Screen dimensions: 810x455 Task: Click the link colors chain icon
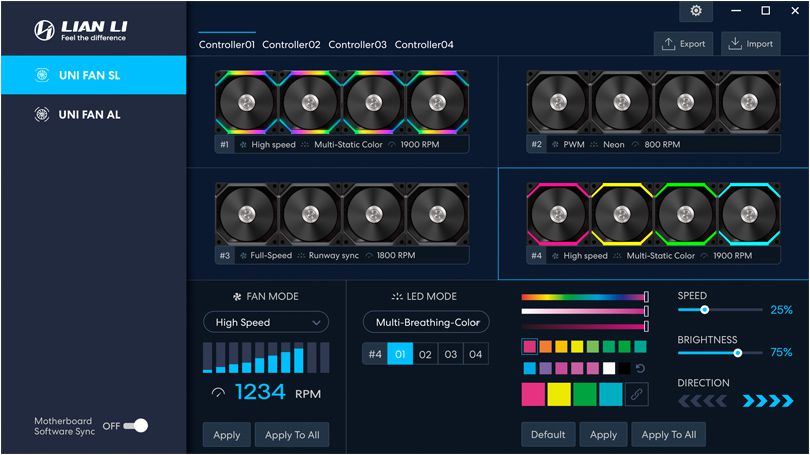(636, 395)
